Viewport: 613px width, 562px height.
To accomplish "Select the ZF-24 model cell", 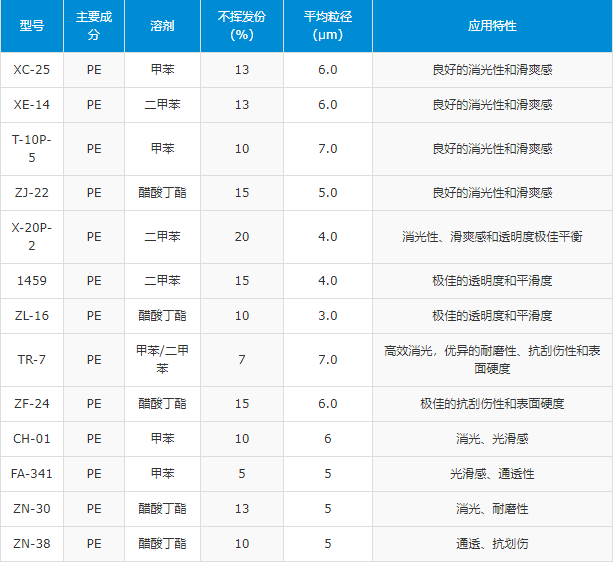I will pos(31,403).
